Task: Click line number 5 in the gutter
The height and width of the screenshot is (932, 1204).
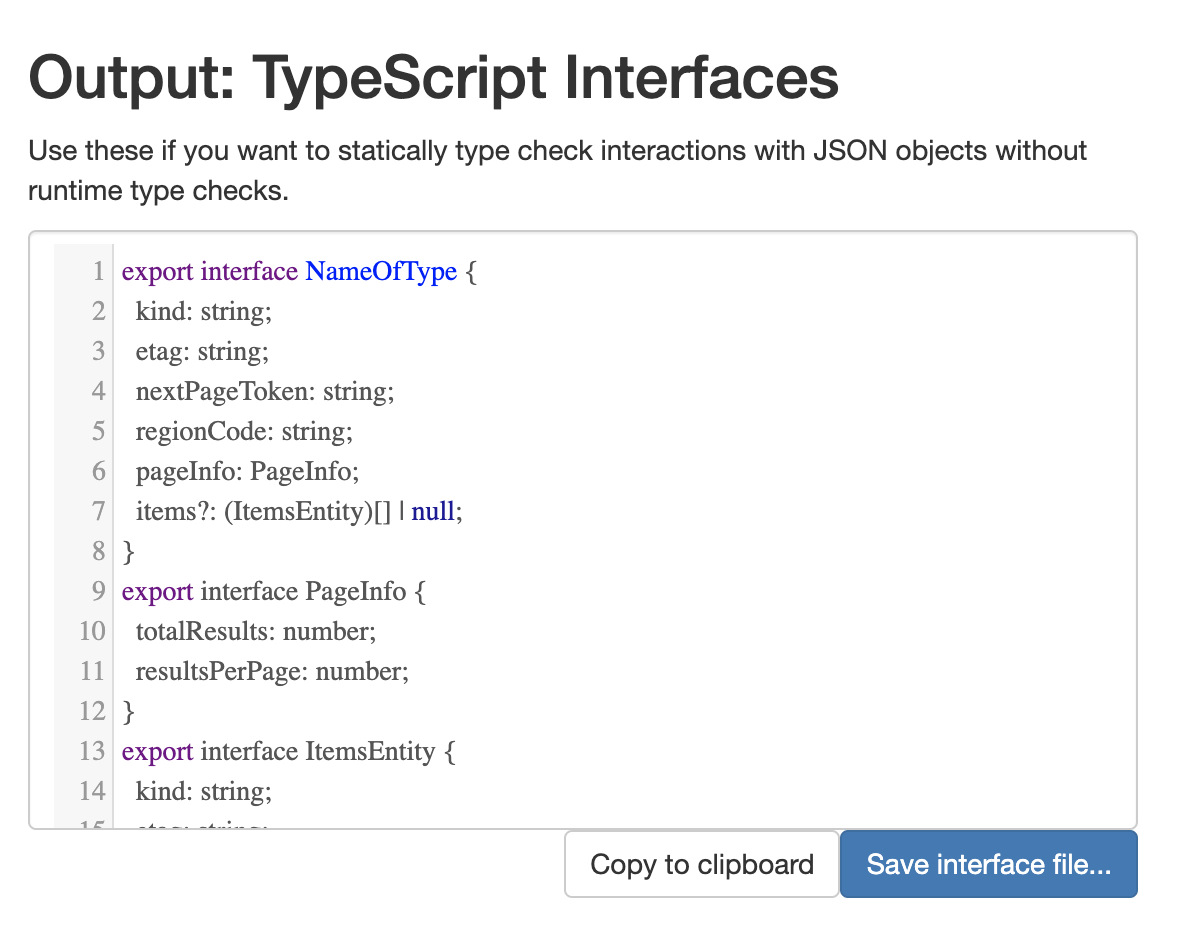Action: click(x=98, y=431)
